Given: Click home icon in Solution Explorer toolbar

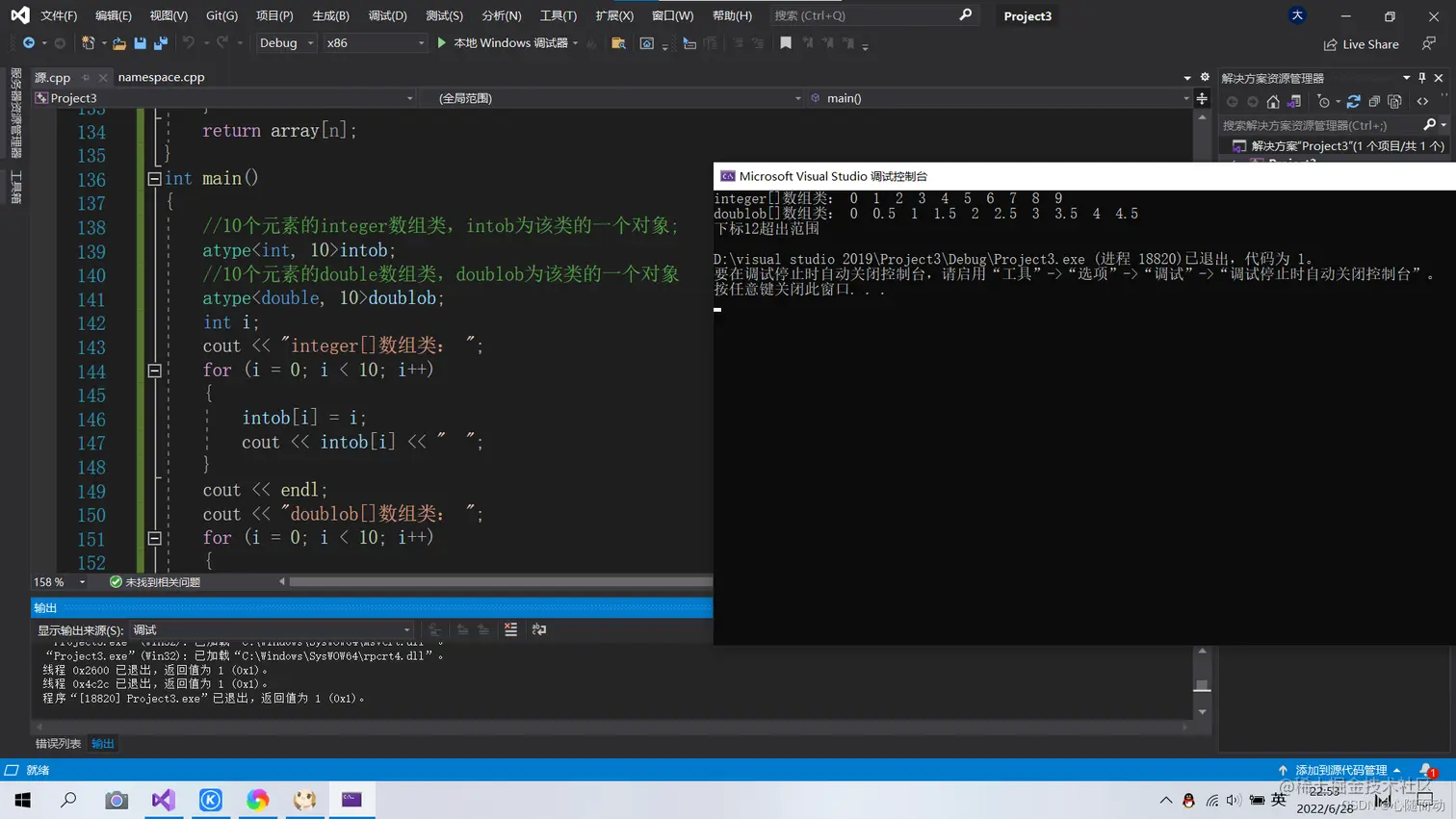Looking at the screenshot, I should click(x=1273, y=101).
